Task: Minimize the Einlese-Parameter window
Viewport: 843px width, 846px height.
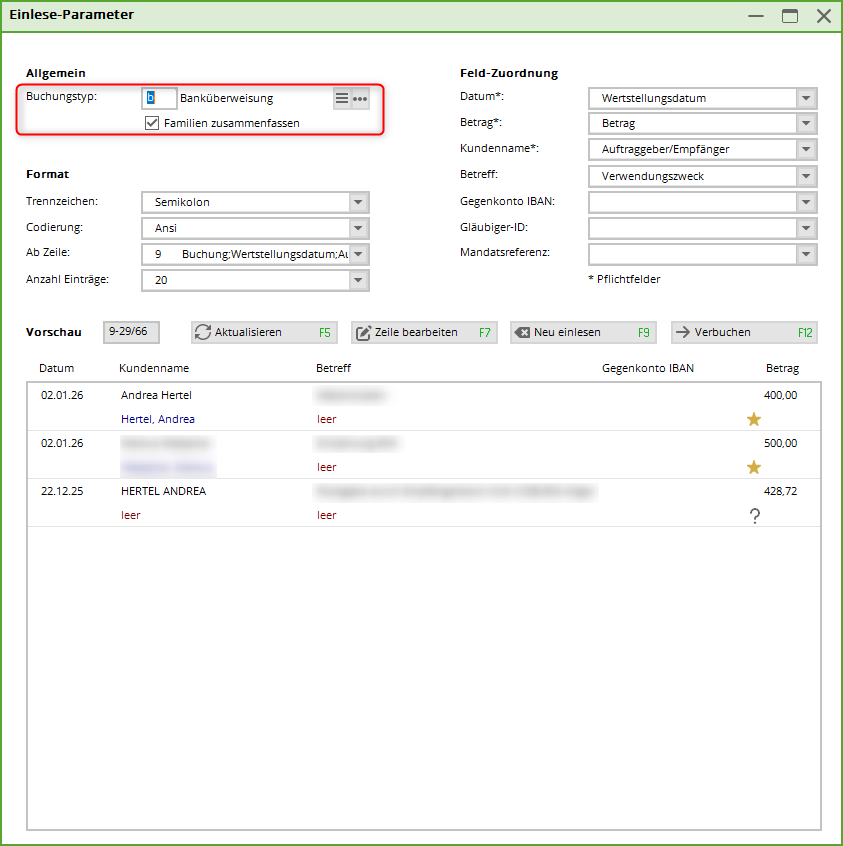Action: coord(756,16)
